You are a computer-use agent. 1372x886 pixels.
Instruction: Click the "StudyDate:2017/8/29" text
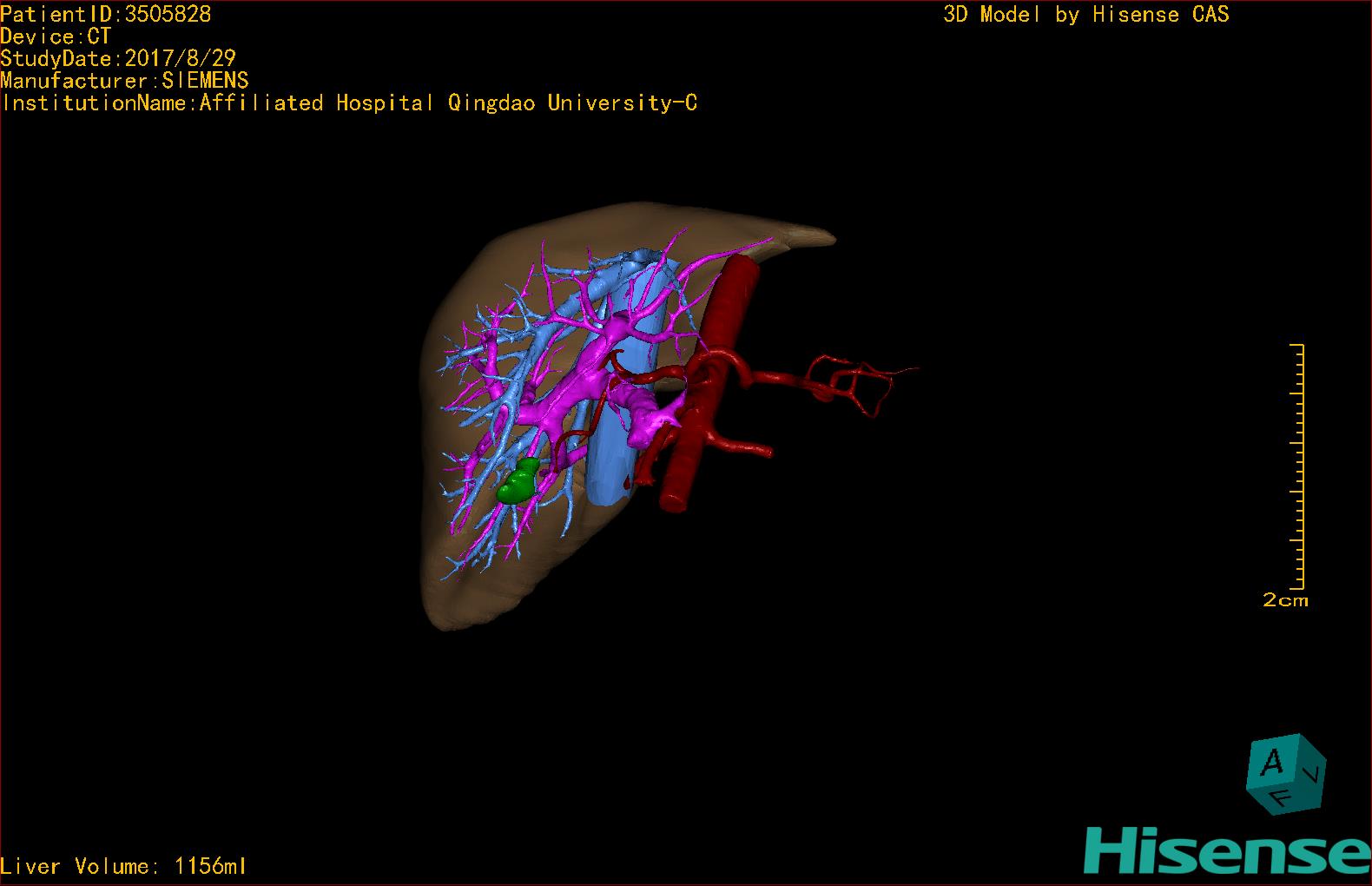coord(118,58)
